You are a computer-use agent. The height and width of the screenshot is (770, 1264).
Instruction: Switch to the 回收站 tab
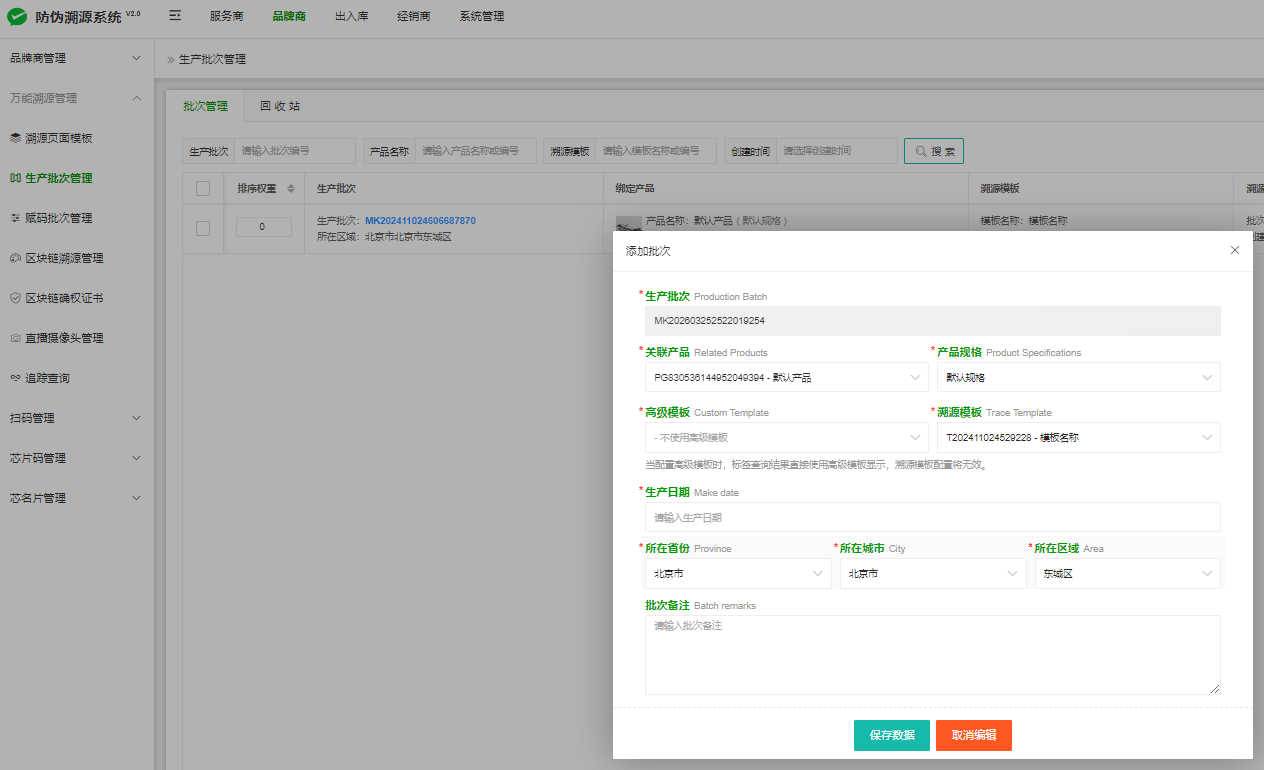coord(280,106)
